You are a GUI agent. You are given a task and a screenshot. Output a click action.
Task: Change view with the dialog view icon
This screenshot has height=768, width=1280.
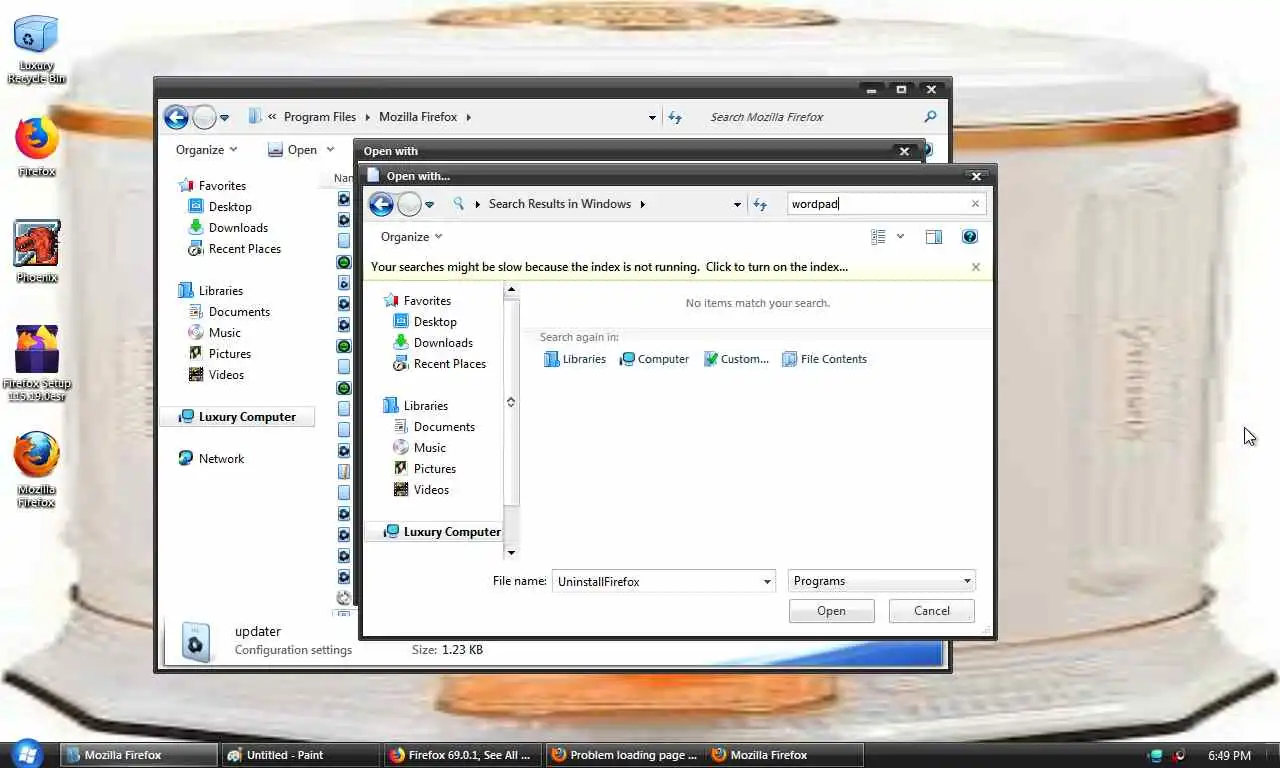click(878, 237)
